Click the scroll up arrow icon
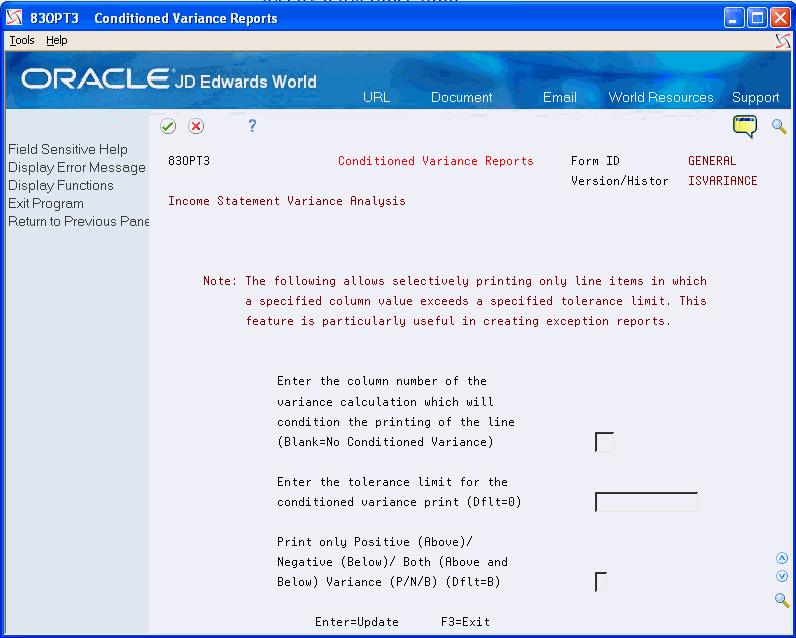Viewport: 796px width, 638px height. 782,558
